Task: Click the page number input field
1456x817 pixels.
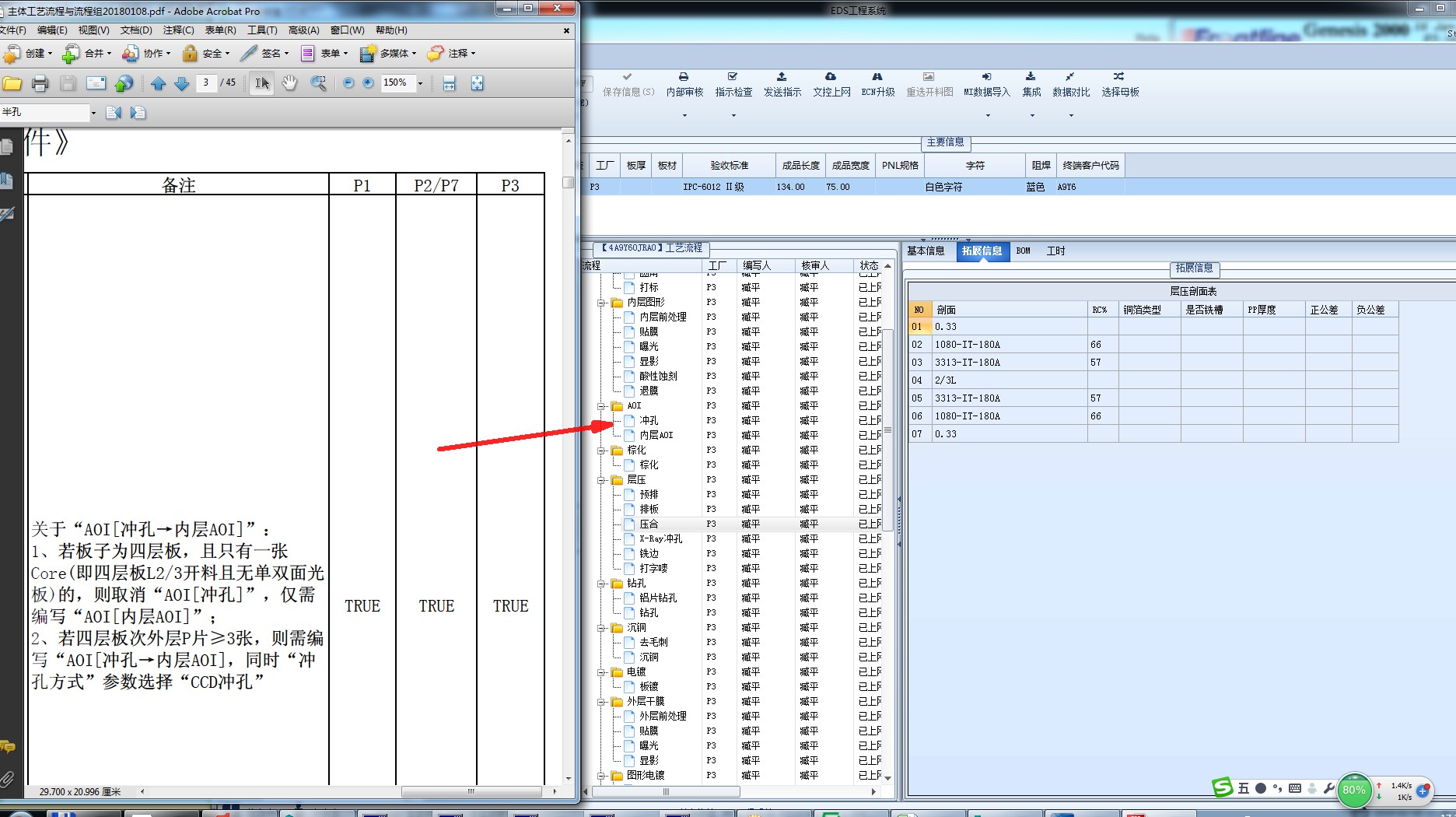Action: (206, 83)
